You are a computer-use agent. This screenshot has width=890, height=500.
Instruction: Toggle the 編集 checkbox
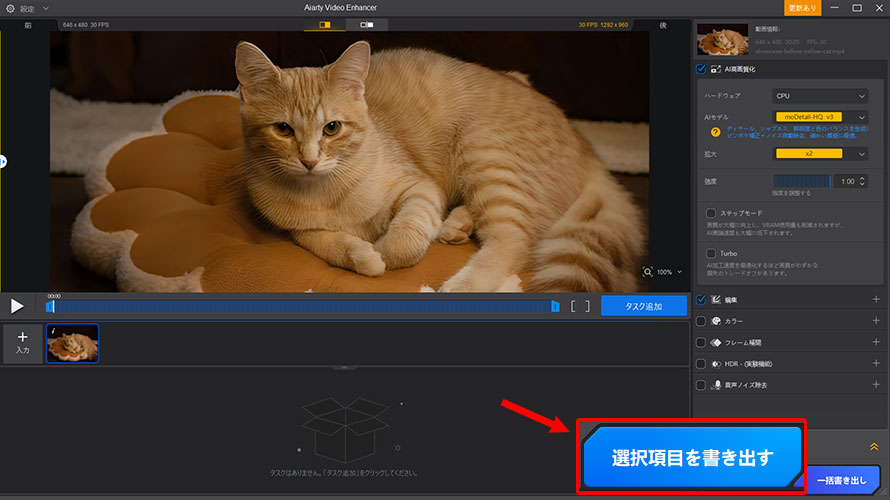(701, 300)
